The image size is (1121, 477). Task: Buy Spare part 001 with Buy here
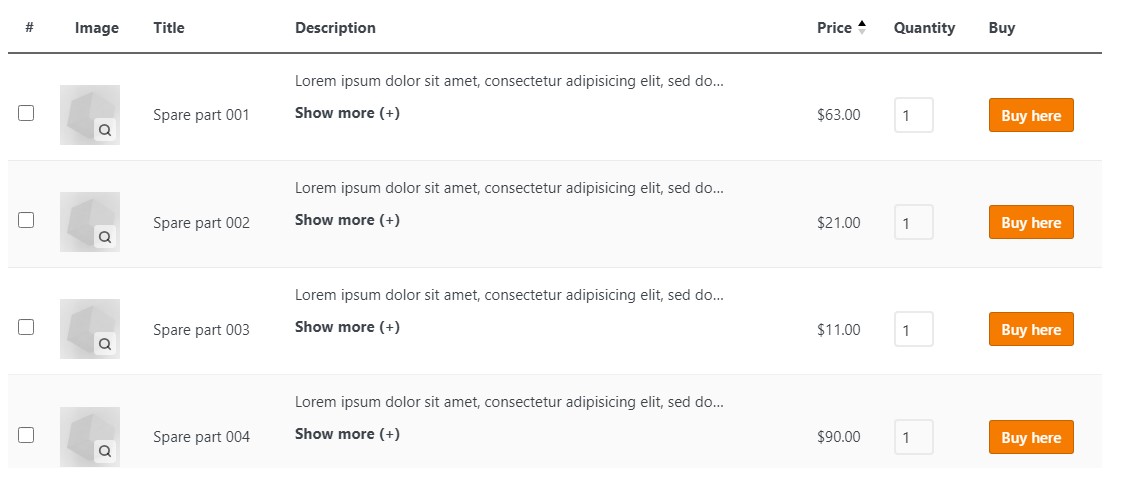tap(1031, 115)
